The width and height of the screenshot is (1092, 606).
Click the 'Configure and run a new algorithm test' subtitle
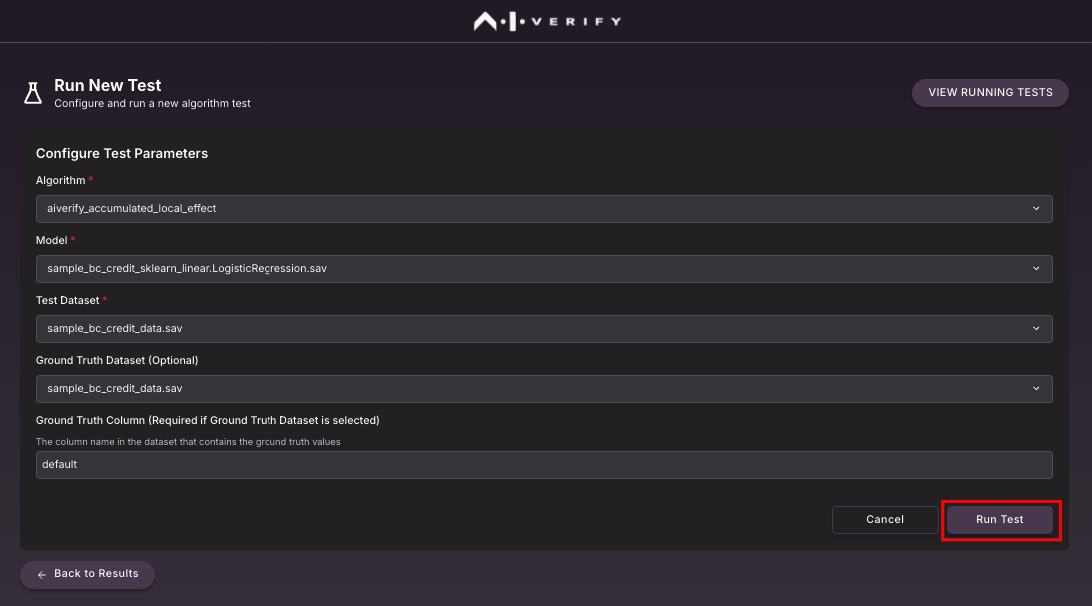tap(153, 104)
